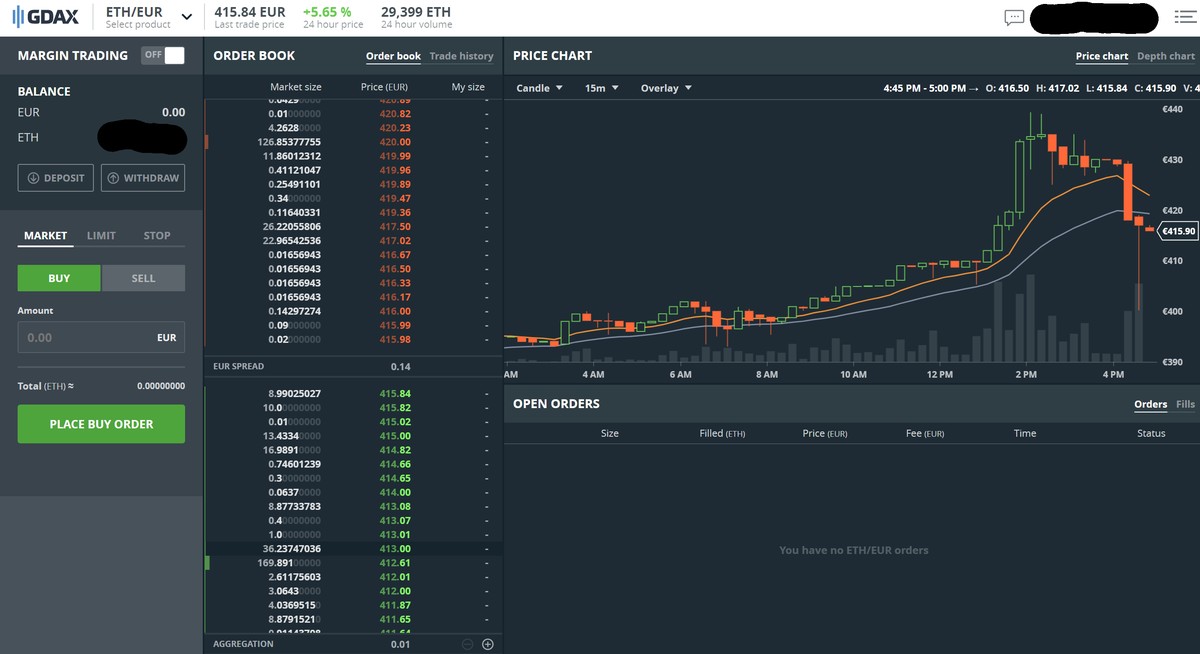Click the €415.90 current price marker
The image size is (1200, 654).
coord(1176,231)
